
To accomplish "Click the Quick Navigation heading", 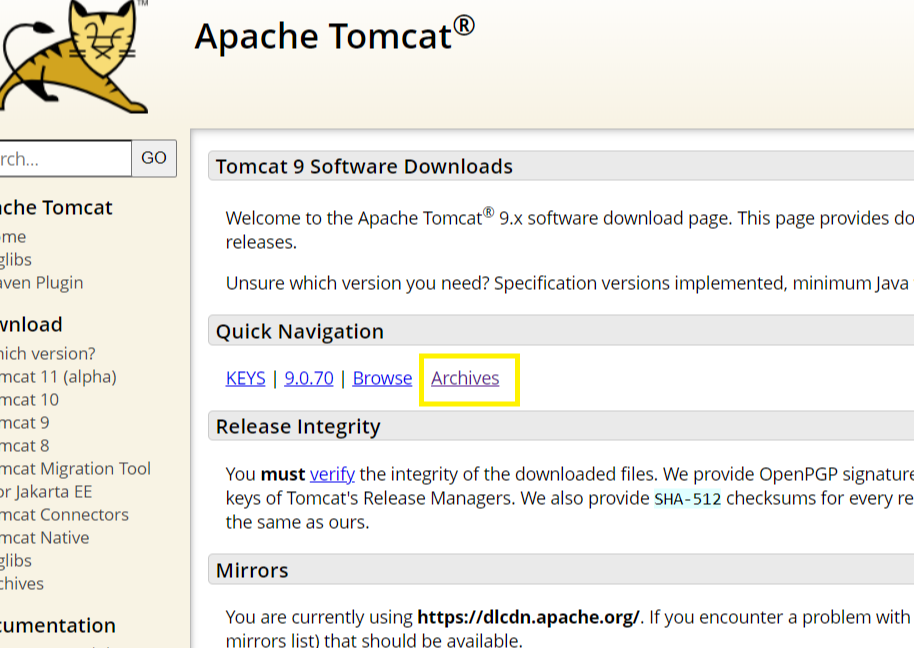I will pos(300,332).
